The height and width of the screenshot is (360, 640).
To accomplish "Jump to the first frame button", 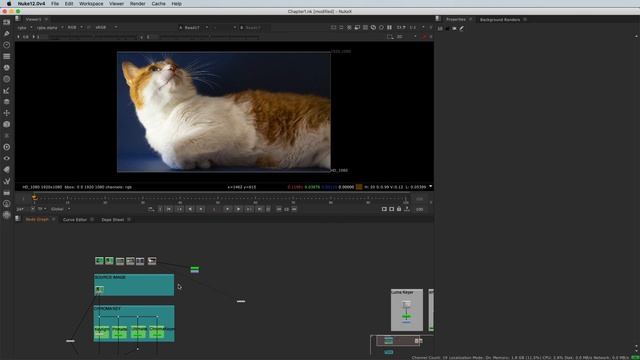I will 169,209.
